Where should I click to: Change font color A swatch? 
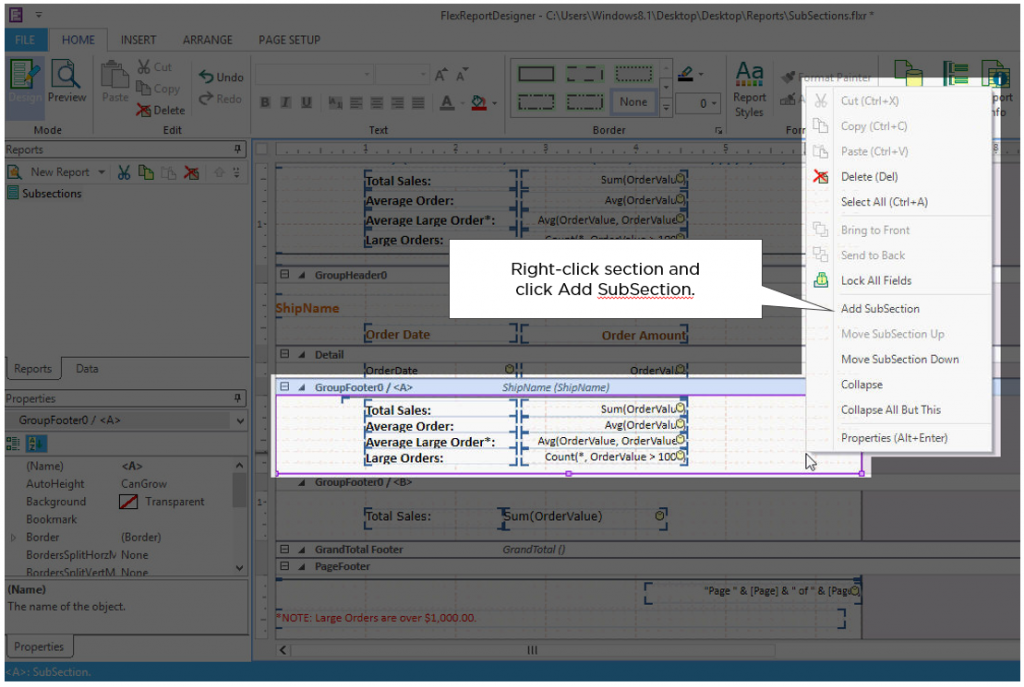click(447, 103)
